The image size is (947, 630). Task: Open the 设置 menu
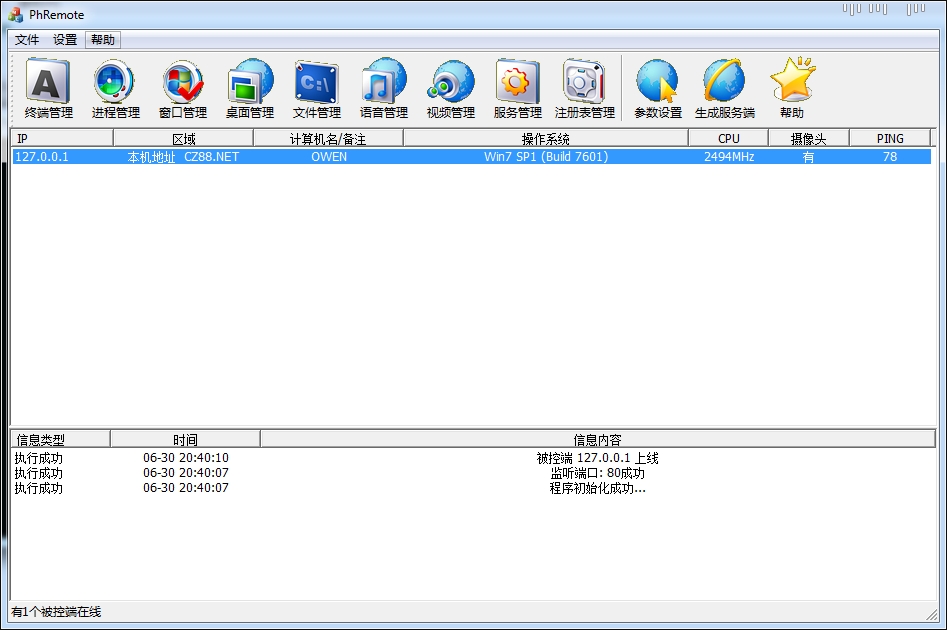tap(65, 40)
